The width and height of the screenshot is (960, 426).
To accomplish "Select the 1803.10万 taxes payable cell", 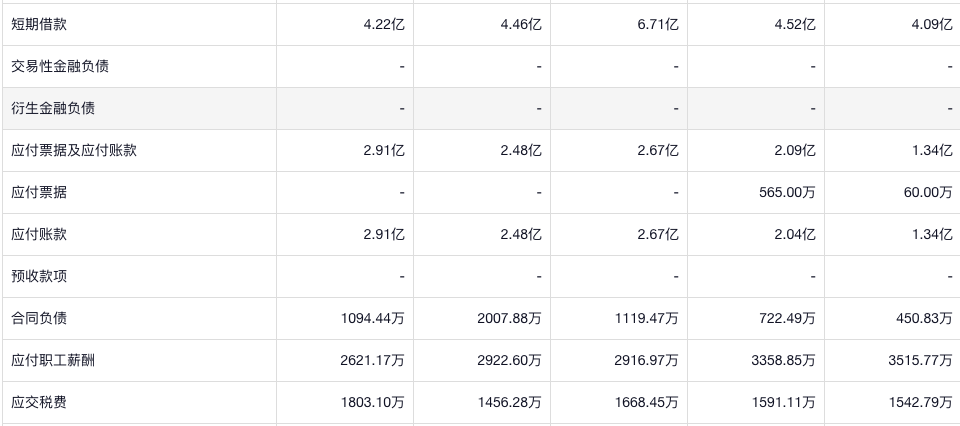I will pyautogui.click(x=373, y=402).
